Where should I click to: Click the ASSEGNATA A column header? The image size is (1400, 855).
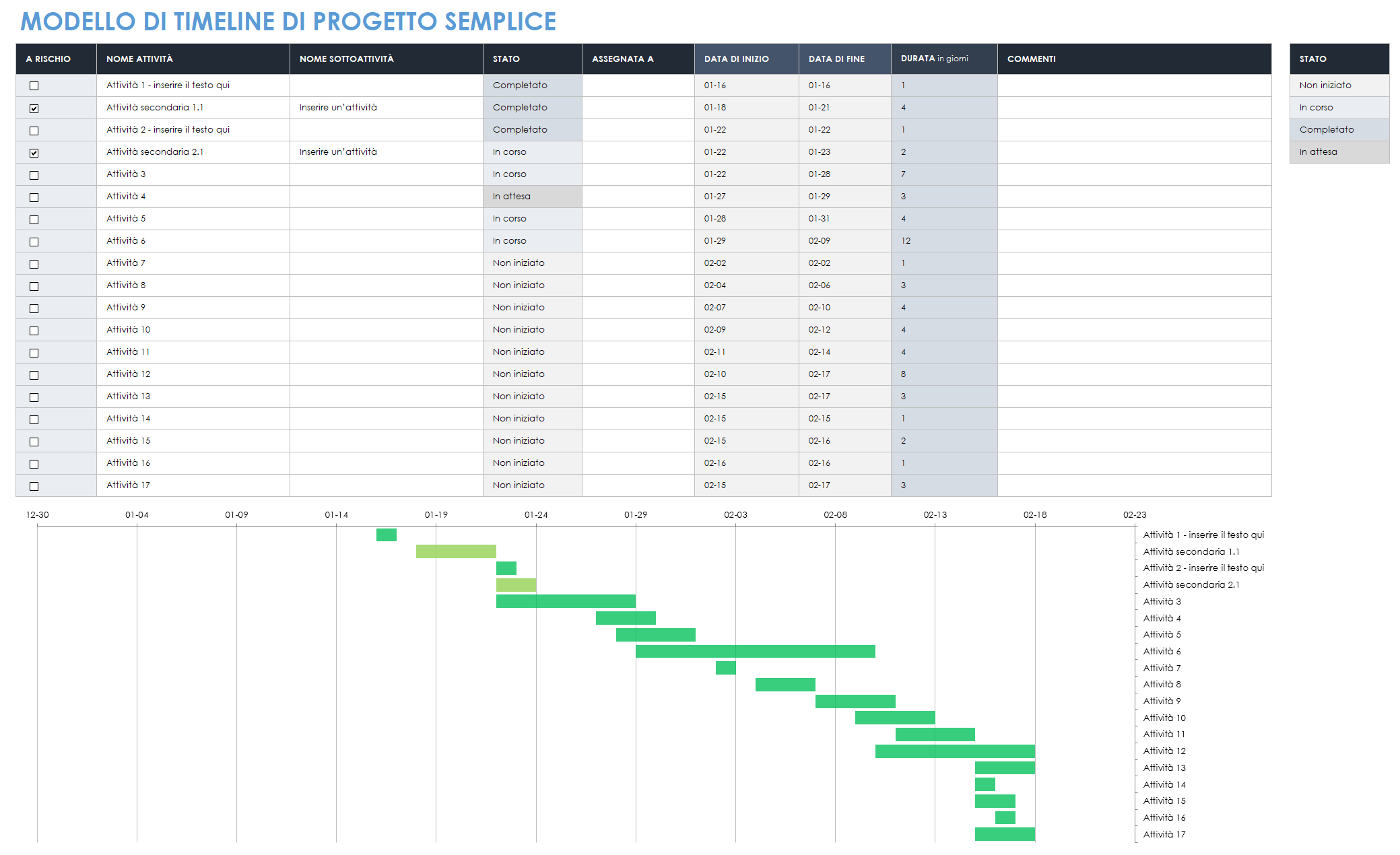pyautogui.click(x=638, y=59)
